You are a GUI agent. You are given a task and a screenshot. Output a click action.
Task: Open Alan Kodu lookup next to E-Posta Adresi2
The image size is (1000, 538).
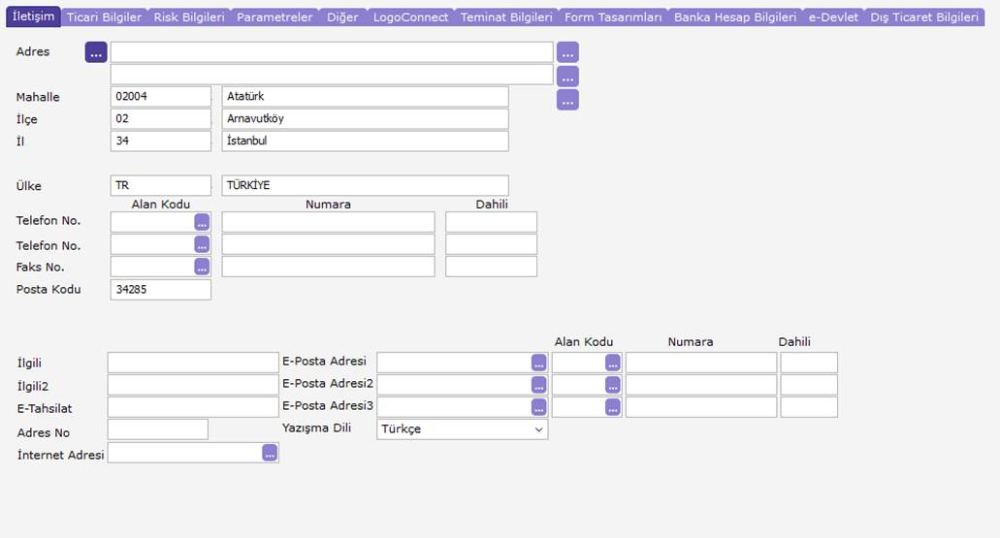coord(613,385)
